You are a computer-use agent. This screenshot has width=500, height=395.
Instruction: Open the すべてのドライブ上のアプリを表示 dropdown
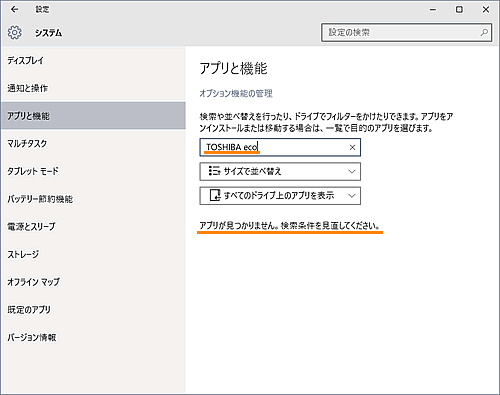point(280,196)
